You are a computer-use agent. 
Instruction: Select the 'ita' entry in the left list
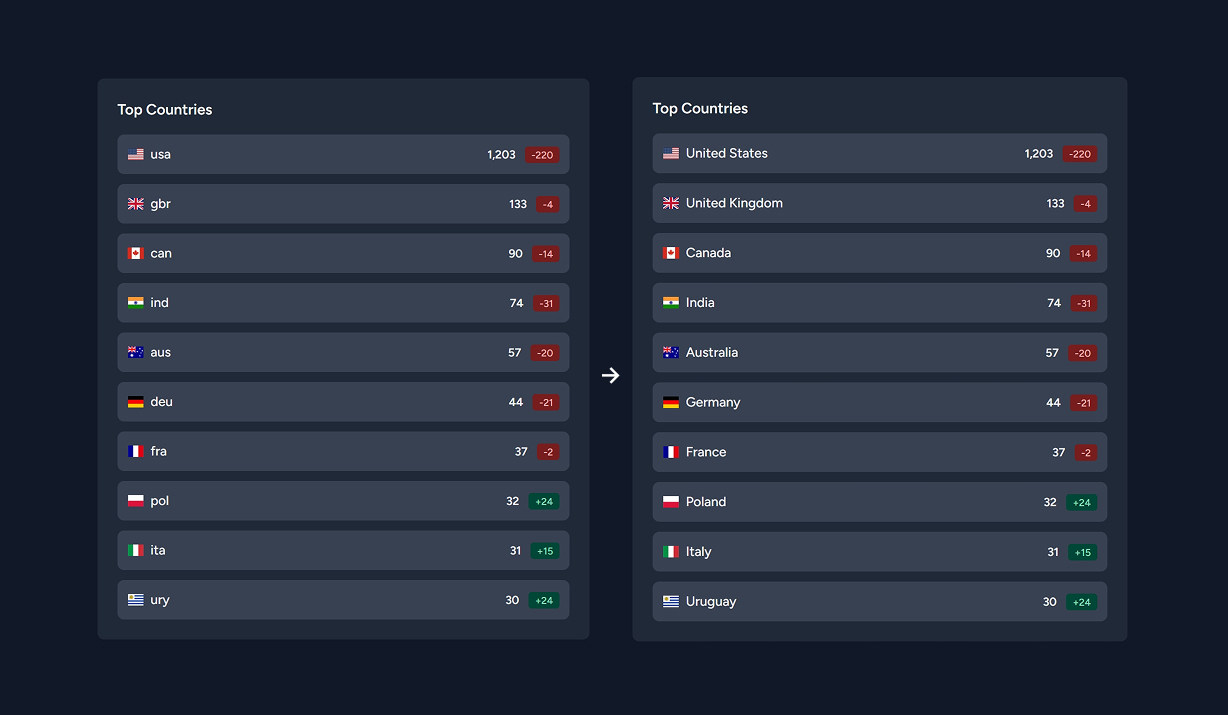click(343, 550)
